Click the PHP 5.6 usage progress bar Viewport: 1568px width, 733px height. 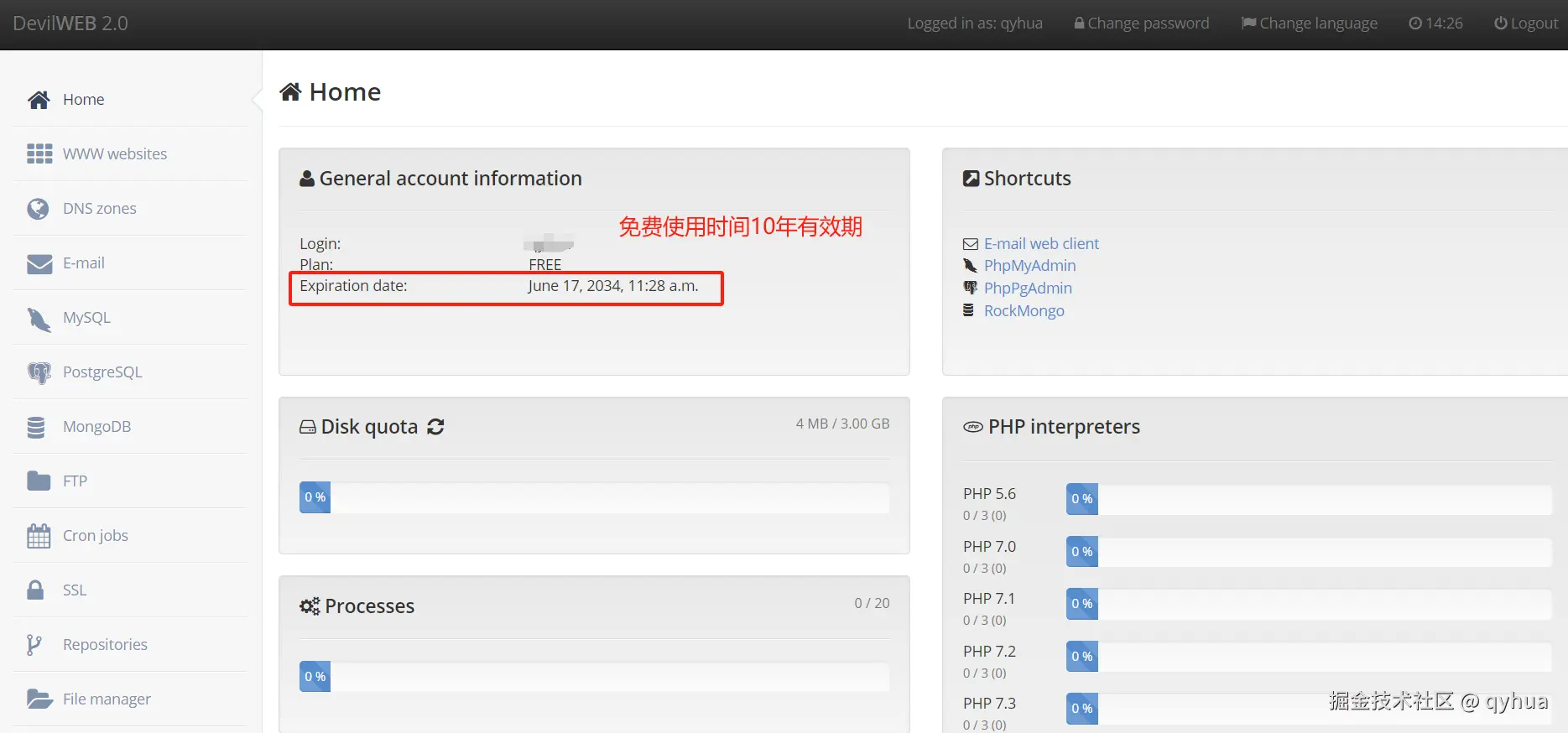coord(1309,499)
